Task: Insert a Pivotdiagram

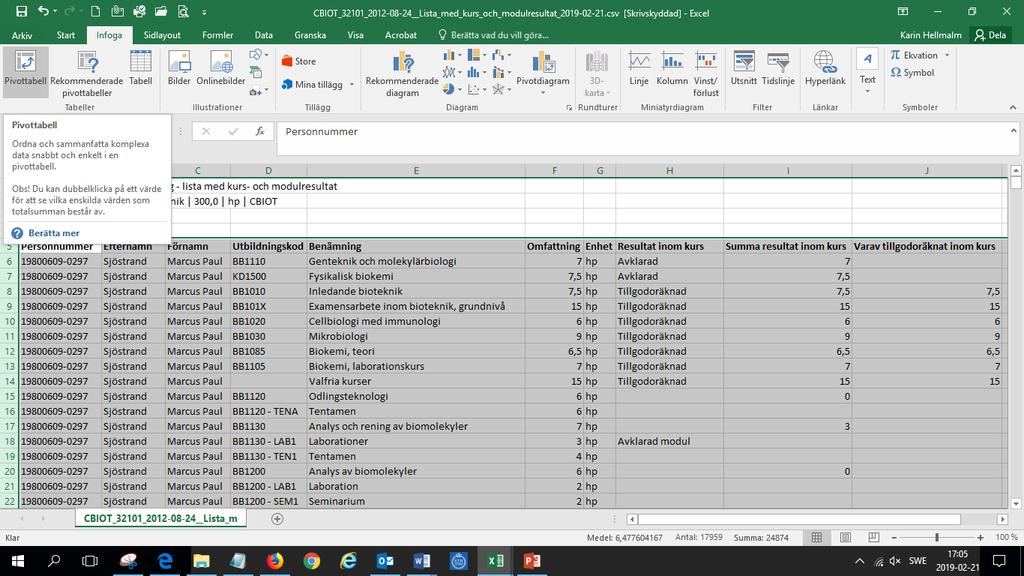Action: (x=543, y=72)
